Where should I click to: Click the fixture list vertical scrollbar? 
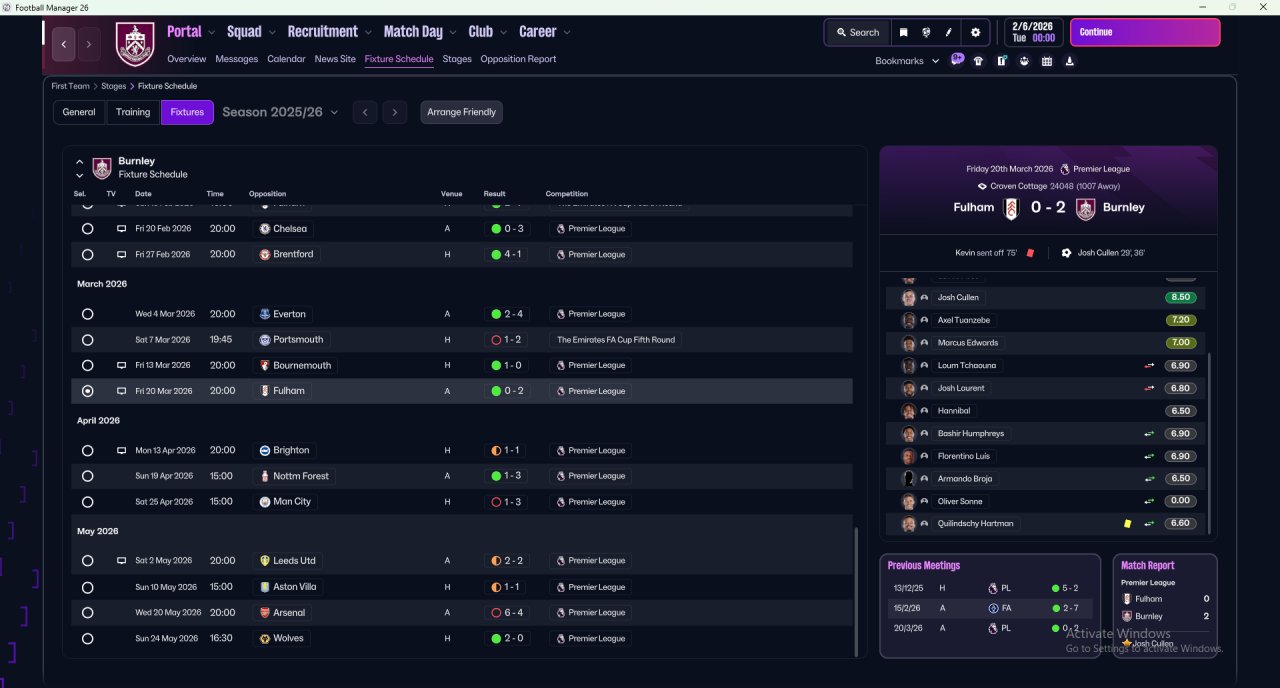click(x=857, y=590)
